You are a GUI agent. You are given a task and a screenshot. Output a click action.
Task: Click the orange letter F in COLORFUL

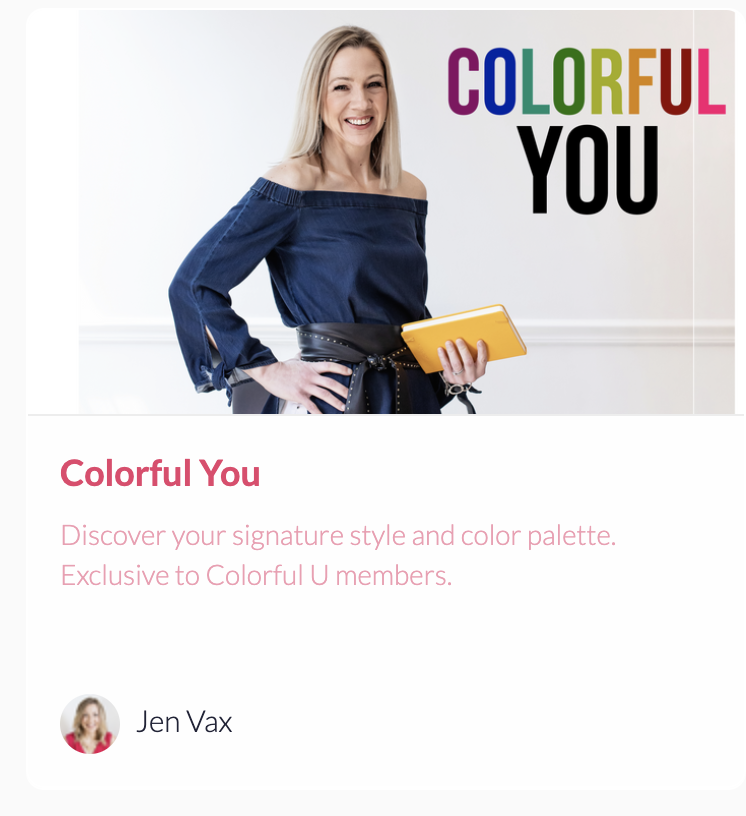[641, 82]
